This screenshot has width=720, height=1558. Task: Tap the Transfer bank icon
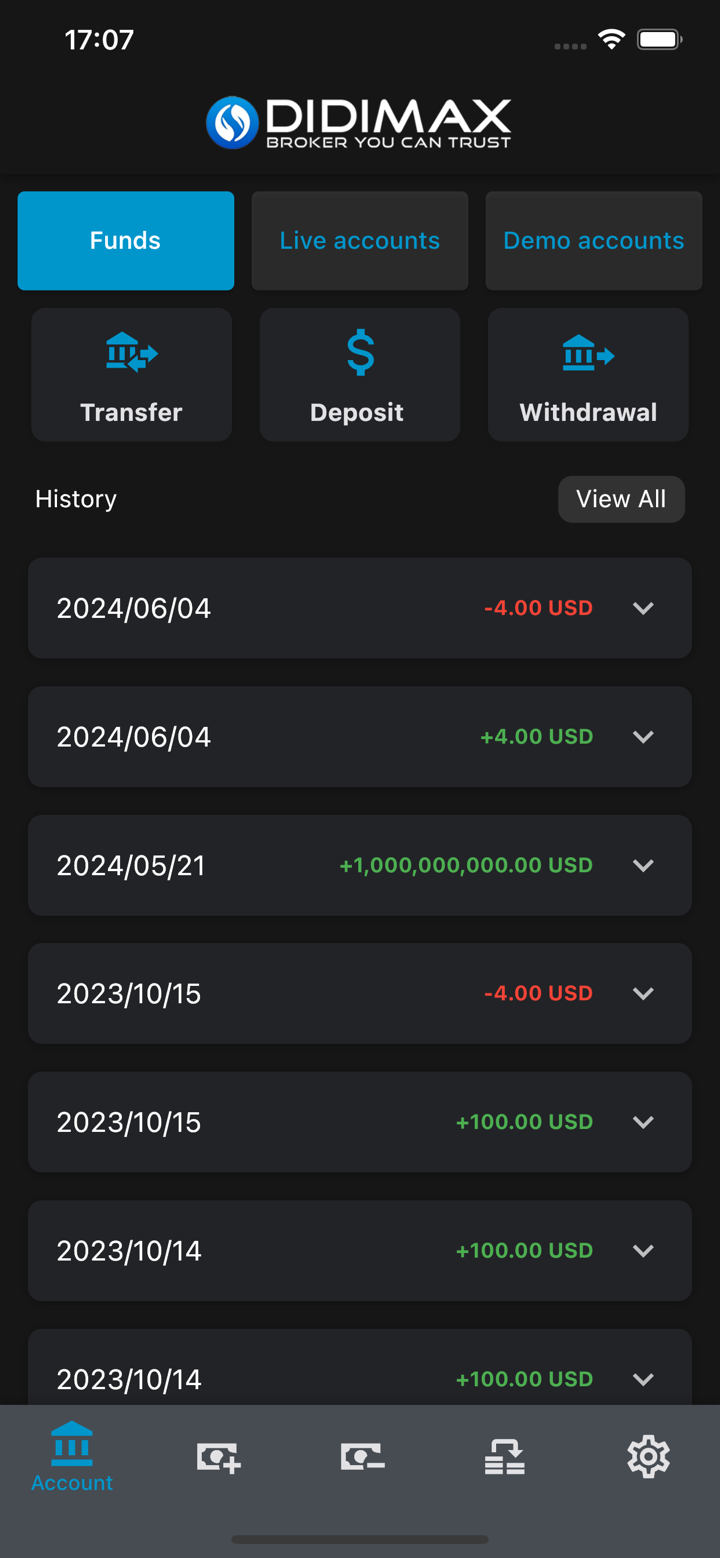coord(131,354)
